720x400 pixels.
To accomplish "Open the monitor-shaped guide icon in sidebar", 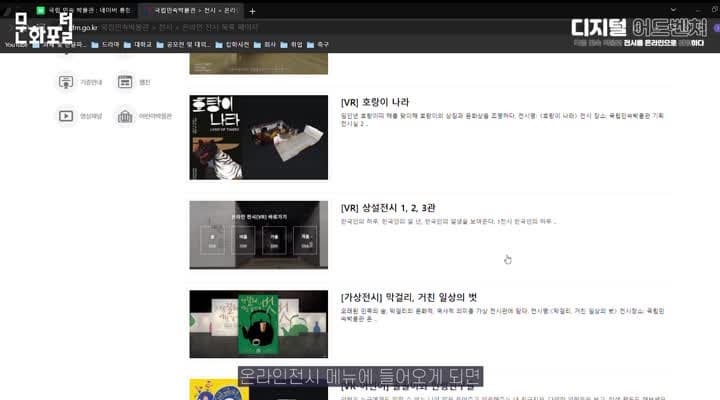I will click(66, 82).
